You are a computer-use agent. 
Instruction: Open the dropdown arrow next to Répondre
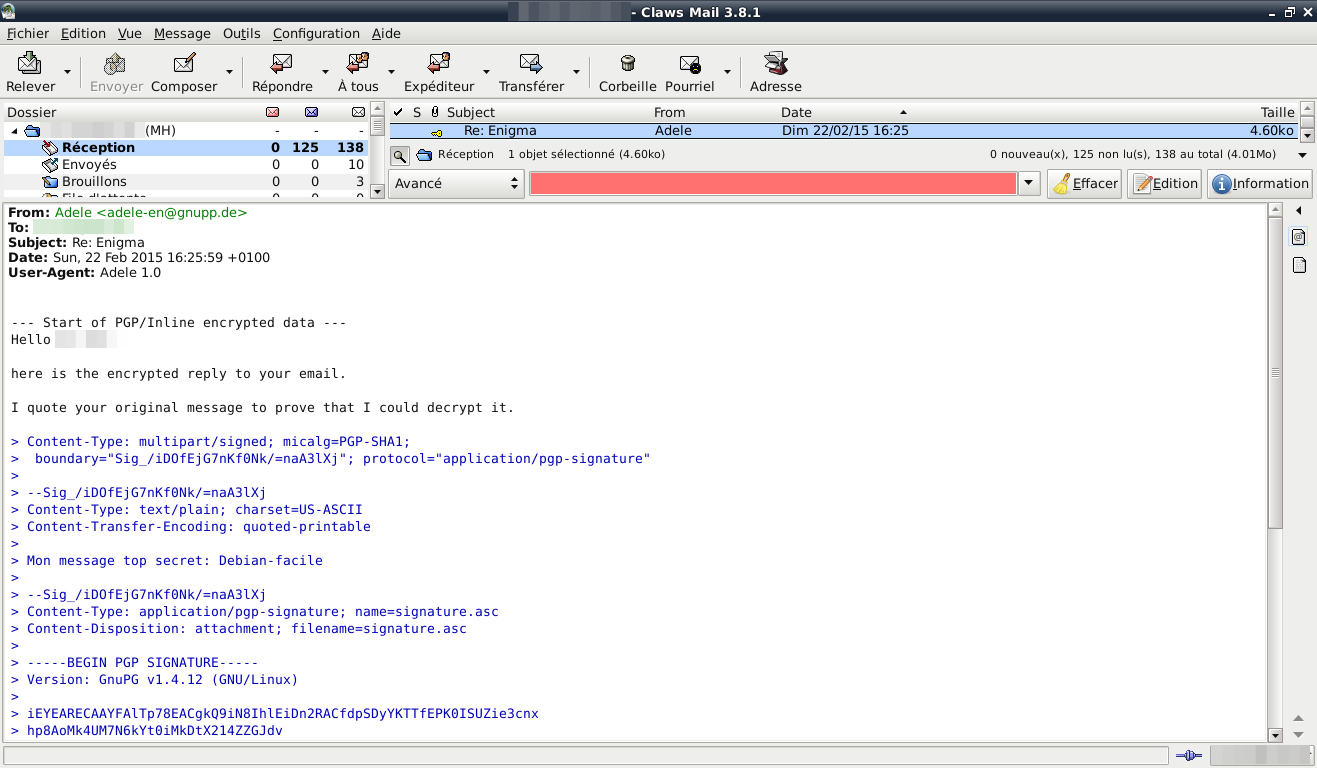point(325,72)
